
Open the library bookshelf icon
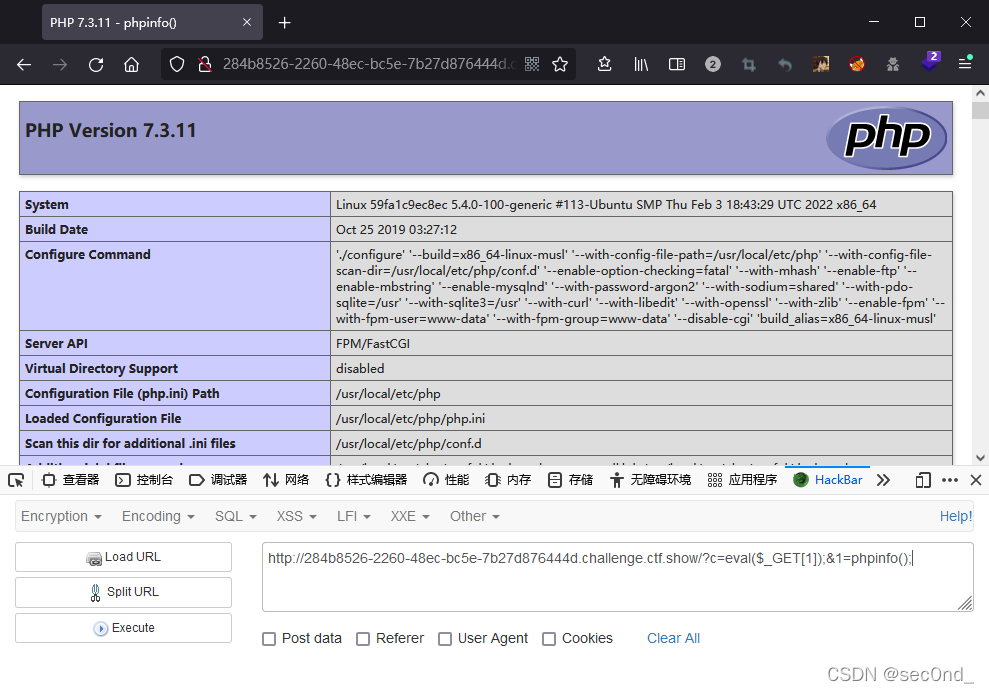(641, 64)
